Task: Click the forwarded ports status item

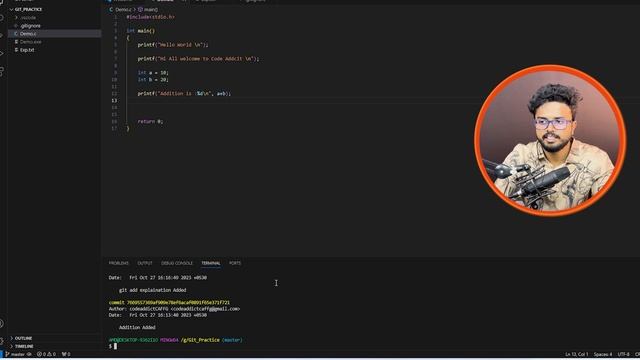Action: pyautogui.click(x=66, y=354)
